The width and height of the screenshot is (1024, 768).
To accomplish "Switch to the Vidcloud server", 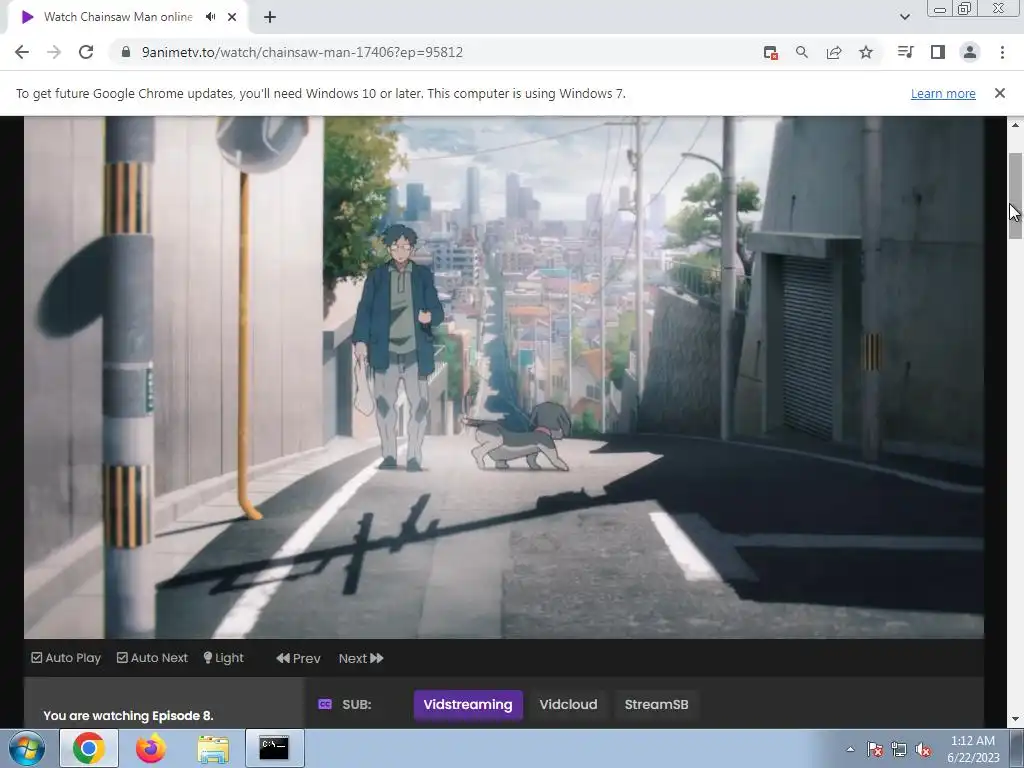I will 568,705.
